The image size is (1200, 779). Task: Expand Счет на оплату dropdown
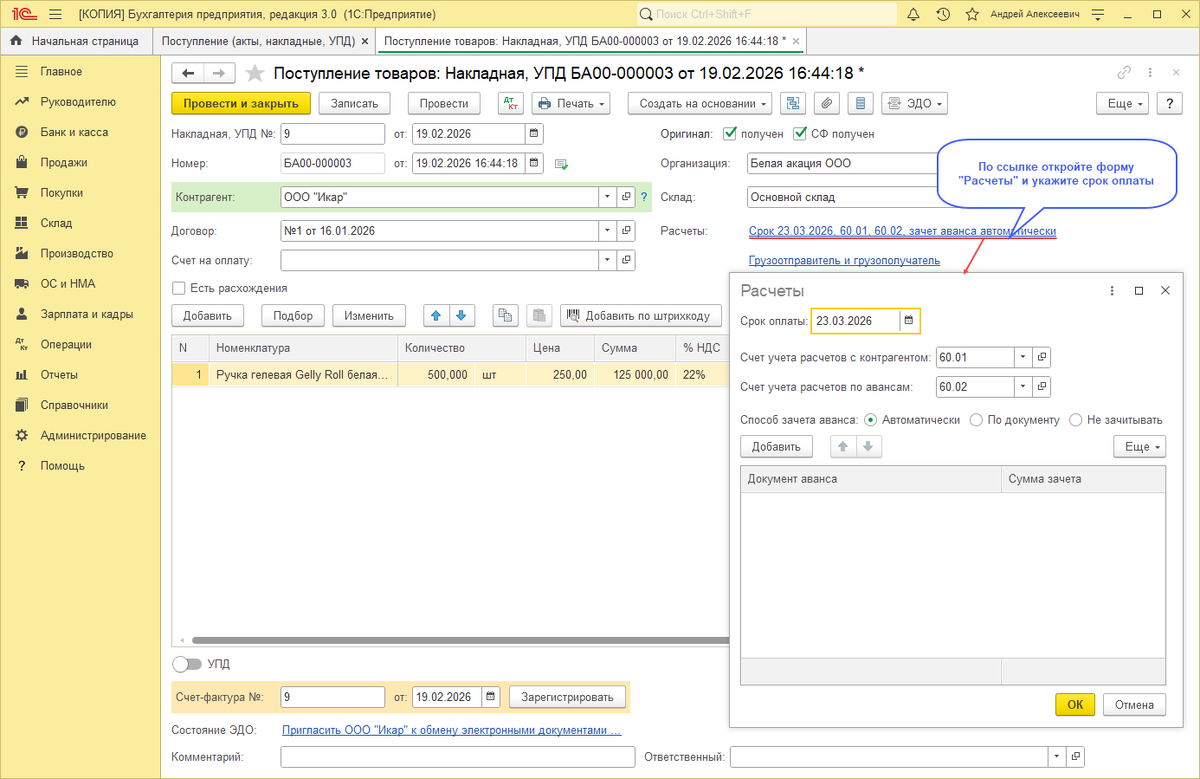[608, 261]
